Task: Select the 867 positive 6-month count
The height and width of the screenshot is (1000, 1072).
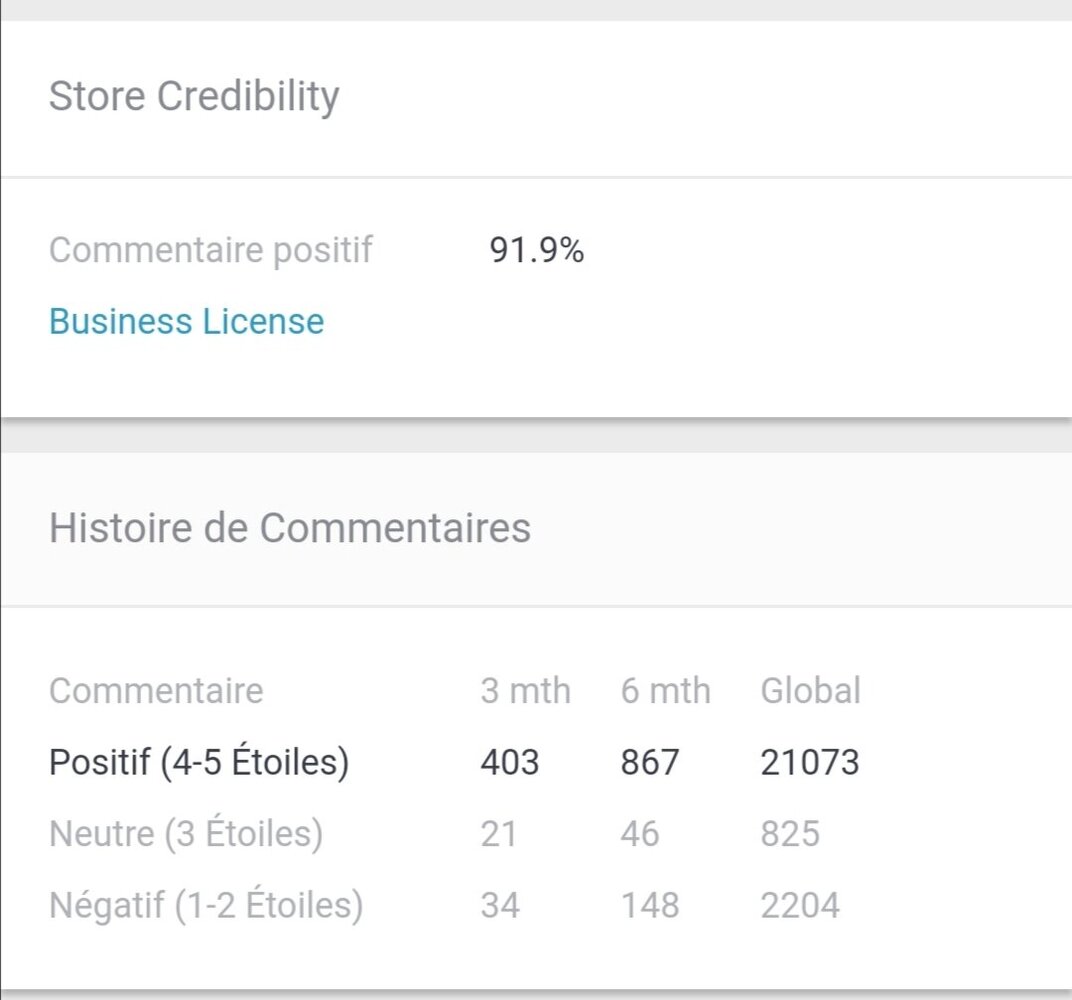Action: pyautogui.click(x=652, y=762)
